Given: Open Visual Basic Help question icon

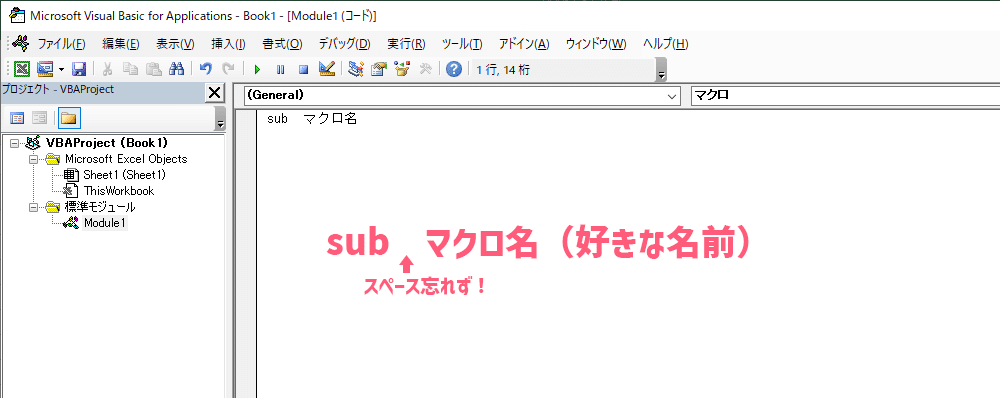Looking at the screenshot, I should click(x=453, y=69).
